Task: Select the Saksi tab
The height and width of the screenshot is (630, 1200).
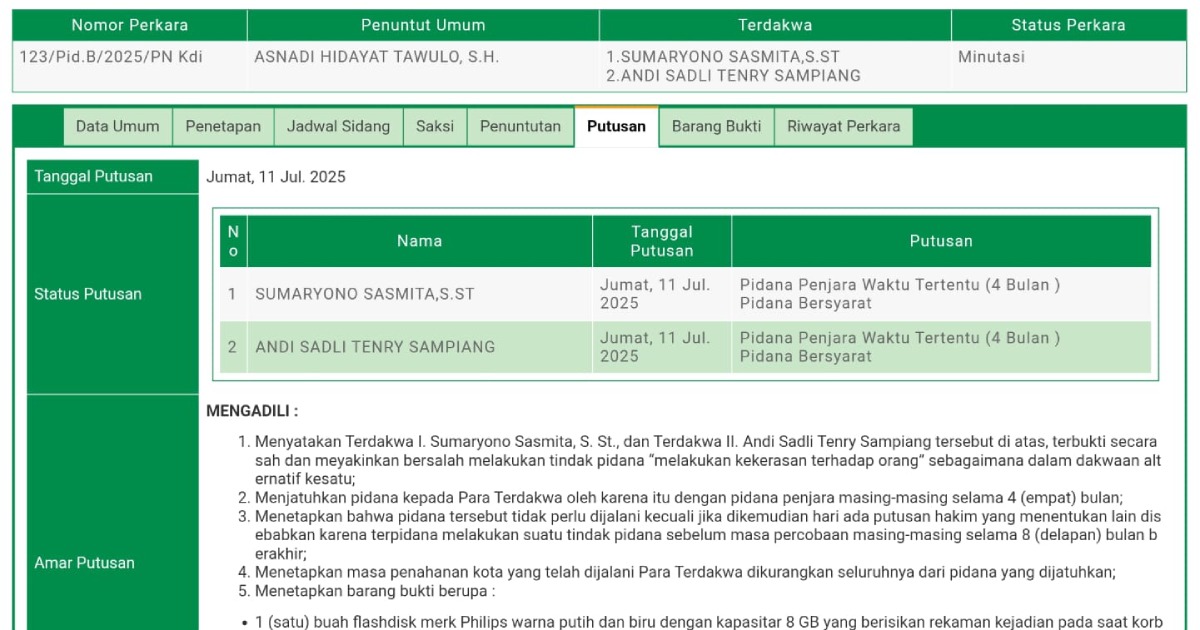Action: point(435,127)
